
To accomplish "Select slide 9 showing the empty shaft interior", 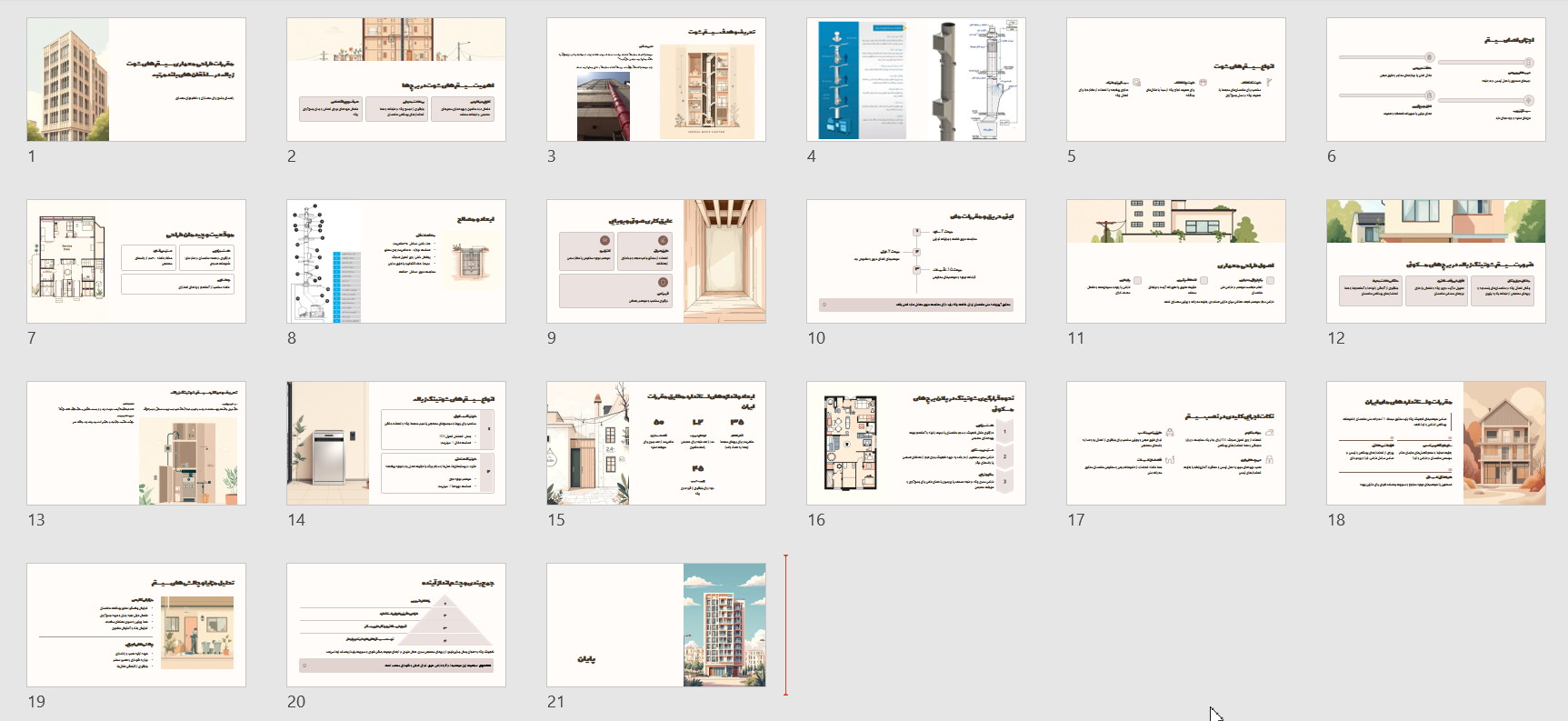I will (656, 261).
